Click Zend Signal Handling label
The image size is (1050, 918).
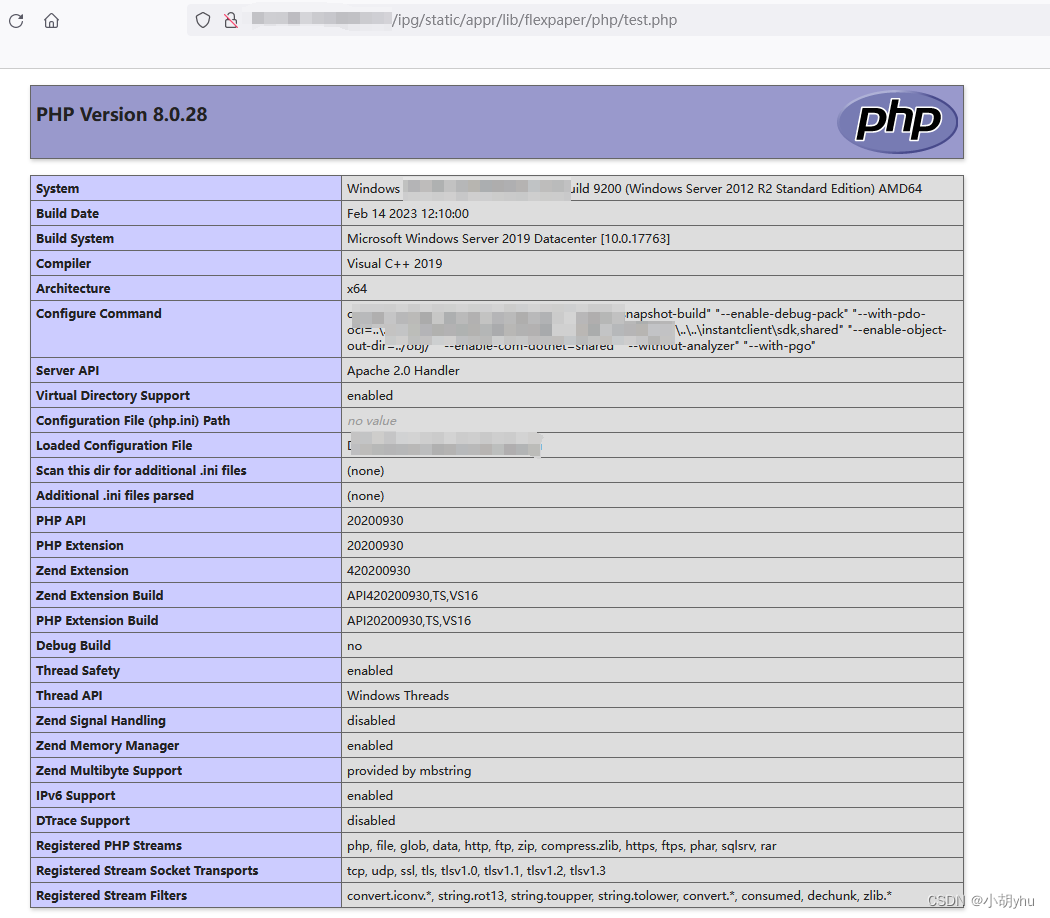(x=100, y=720)
